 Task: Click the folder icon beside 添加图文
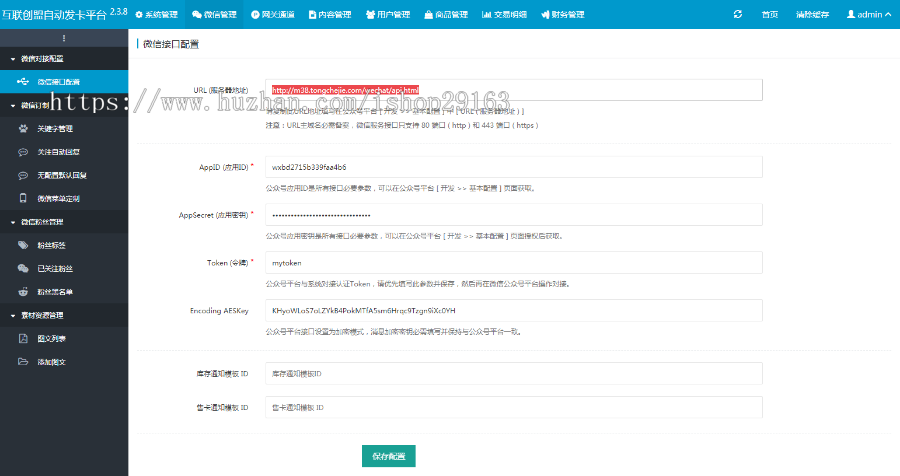[x=25, y=361]
